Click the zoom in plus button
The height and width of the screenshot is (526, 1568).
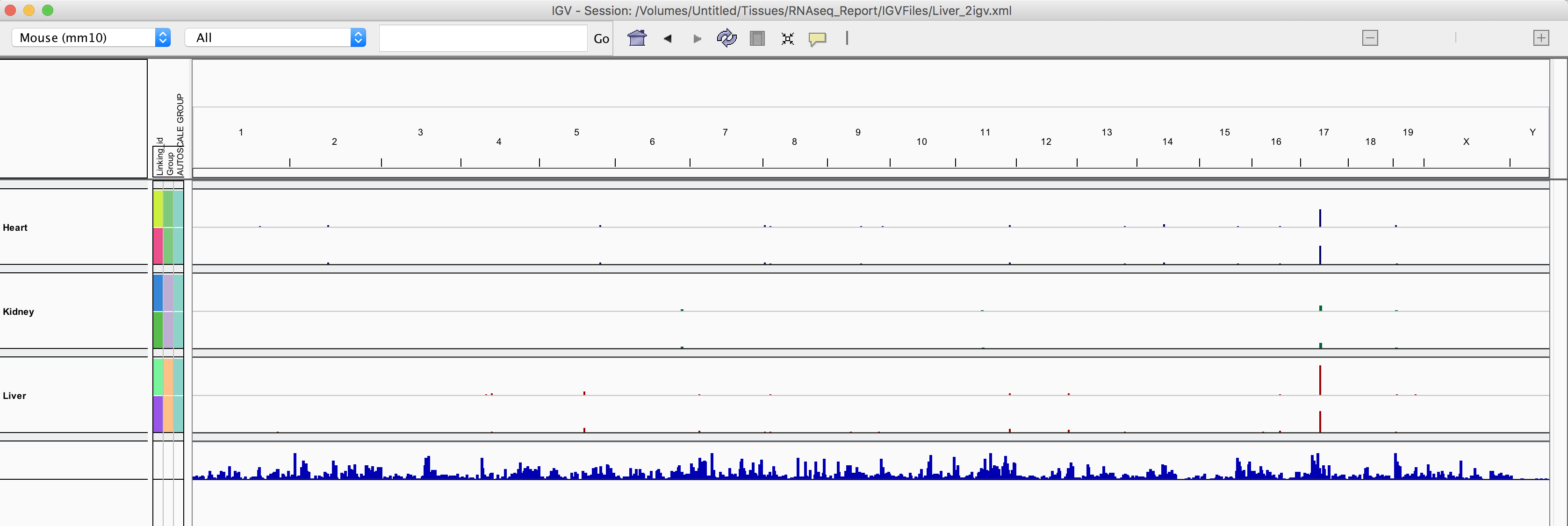(1540, 38)
